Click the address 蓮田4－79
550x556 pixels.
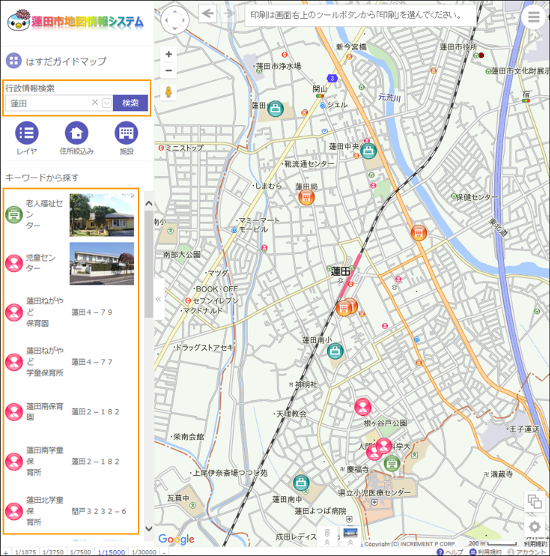pos(92,312)
